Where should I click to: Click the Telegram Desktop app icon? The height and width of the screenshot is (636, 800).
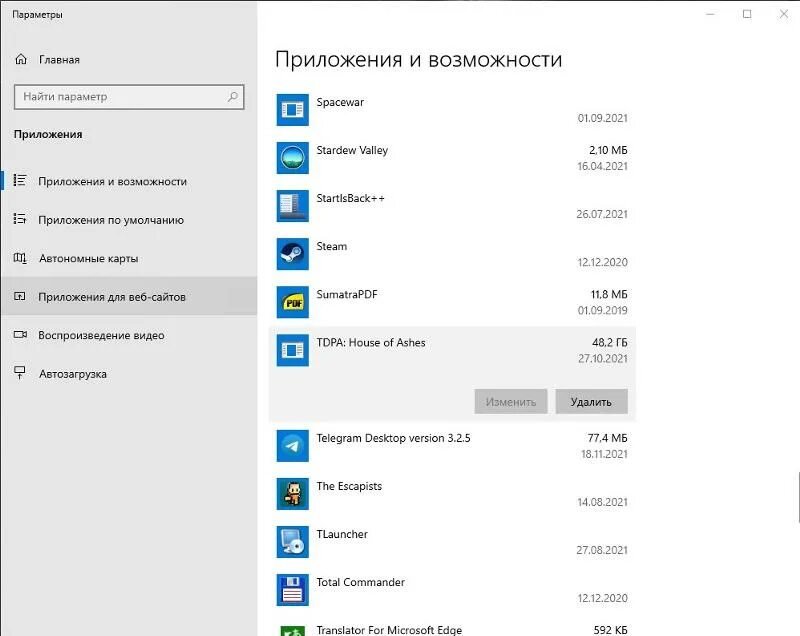point(292,446)
